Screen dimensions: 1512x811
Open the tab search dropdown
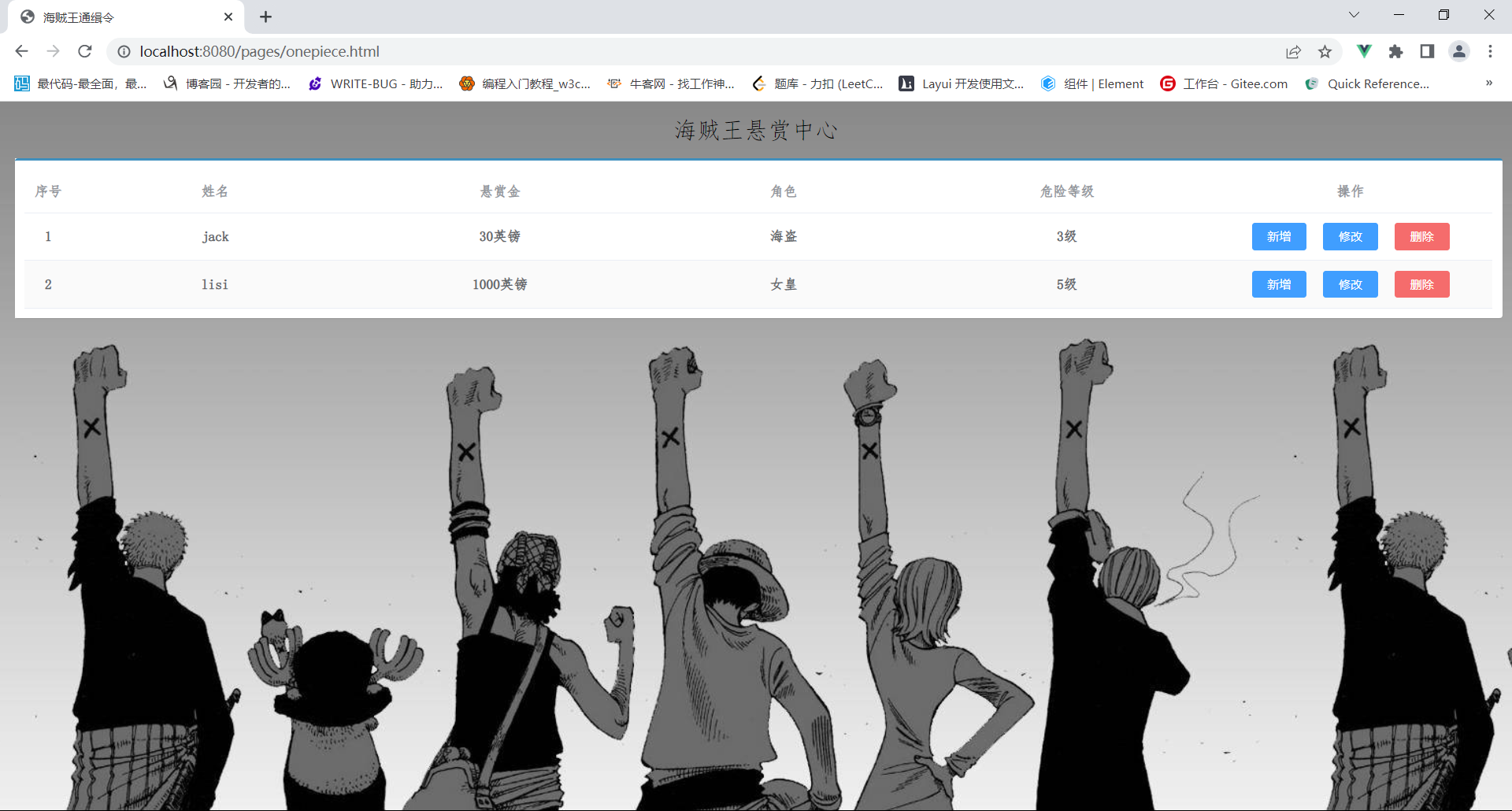pos(1354,15)
